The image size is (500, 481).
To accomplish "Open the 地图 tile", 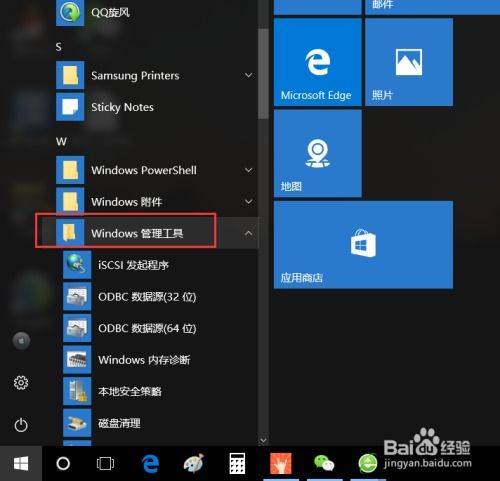I will tap(318, 153).
